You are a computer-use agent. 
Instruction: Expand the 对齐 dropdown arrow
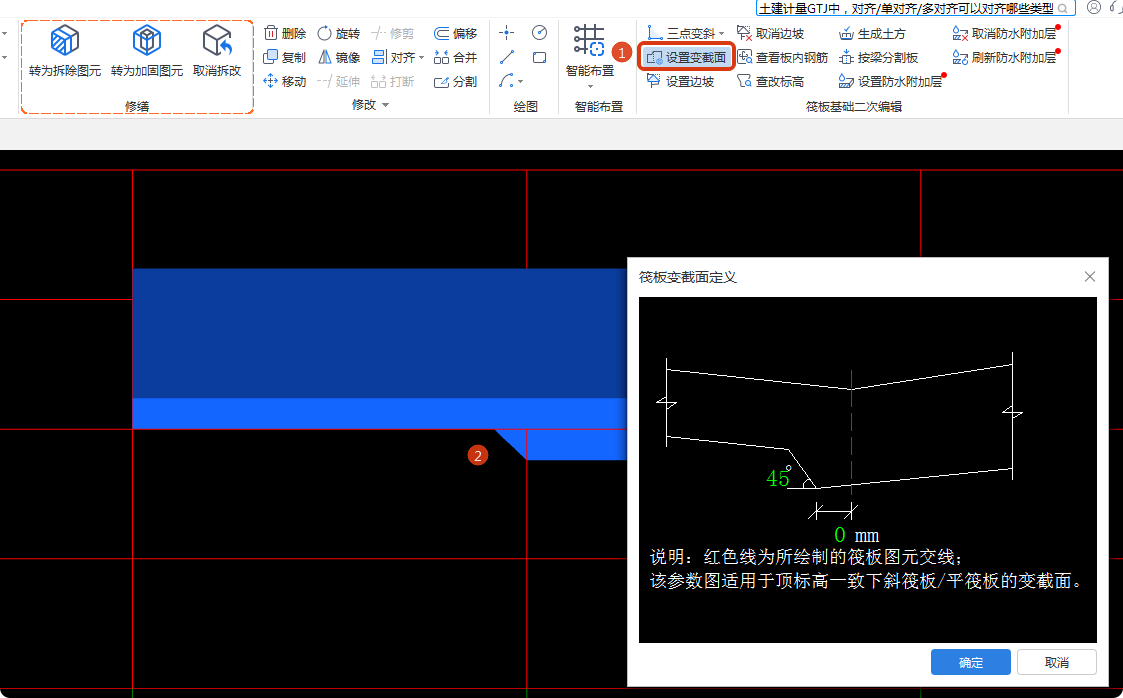coord(422,58)
